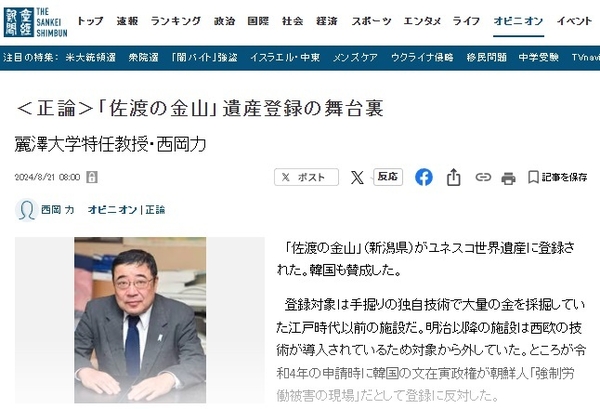The width and height of the screenshot is (600, 409).
Task: Open the ランキング menu item
Action: 175,21
